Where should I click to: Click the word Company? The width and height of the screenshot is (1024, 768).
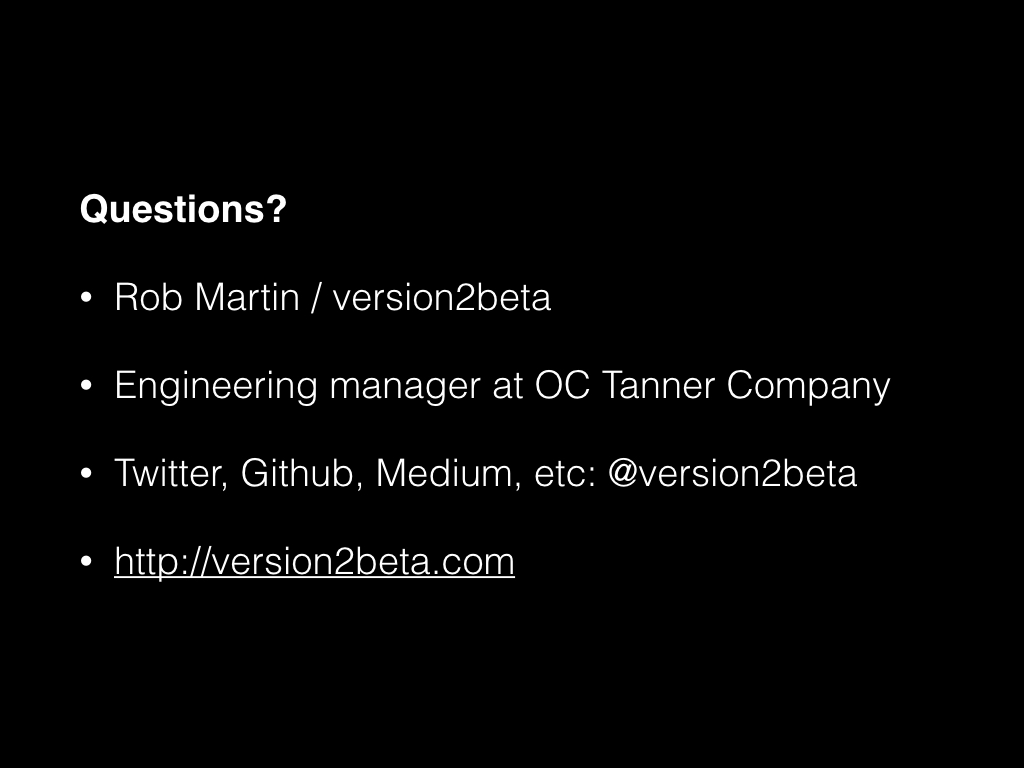coord(808,387)
